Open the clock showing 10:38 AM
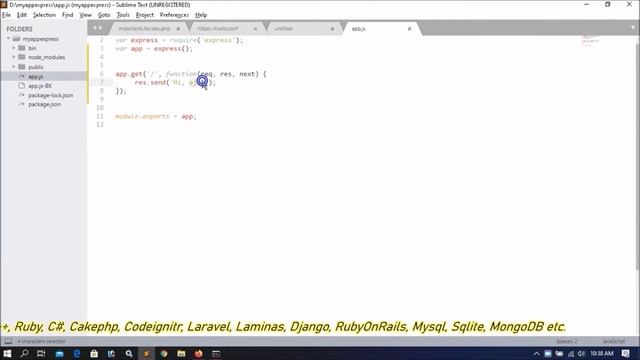Image resolution: width=640 pixels, height=360 pixels. [x=602, y=353]
